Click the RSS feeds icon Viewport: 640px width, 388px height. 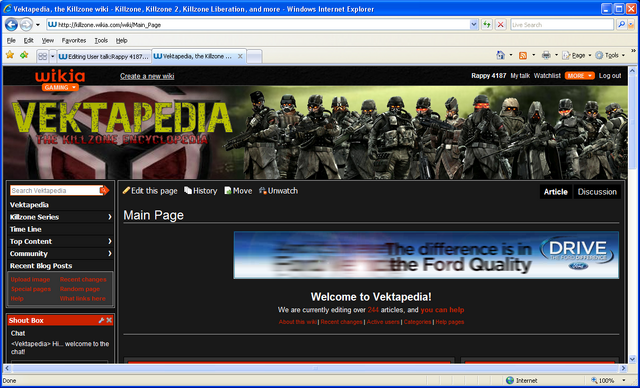(522, 55)
